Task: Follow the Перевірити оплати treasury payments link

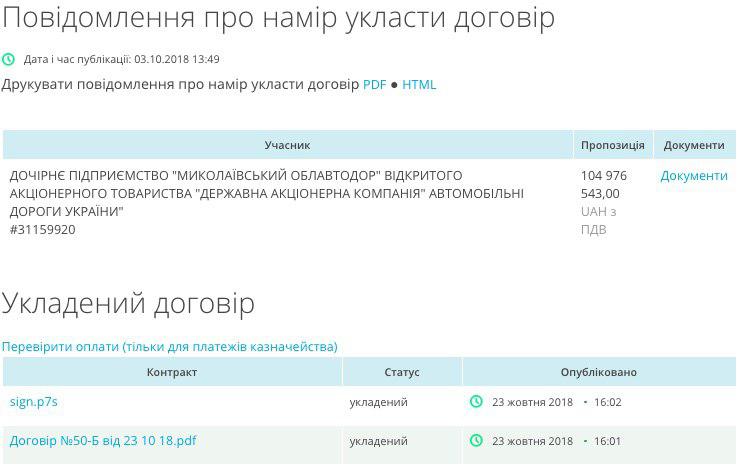Action: [170, 347]
